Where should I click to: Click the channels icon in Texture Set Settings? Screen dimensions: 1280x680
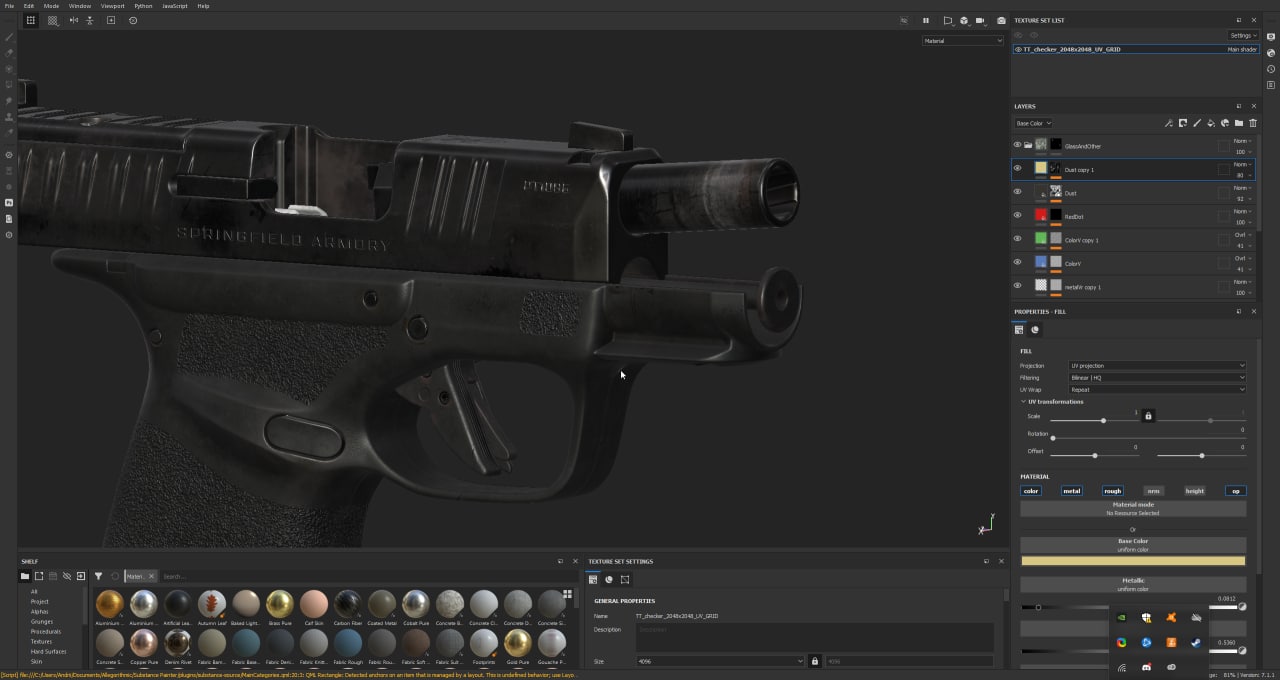pos(609,579)
